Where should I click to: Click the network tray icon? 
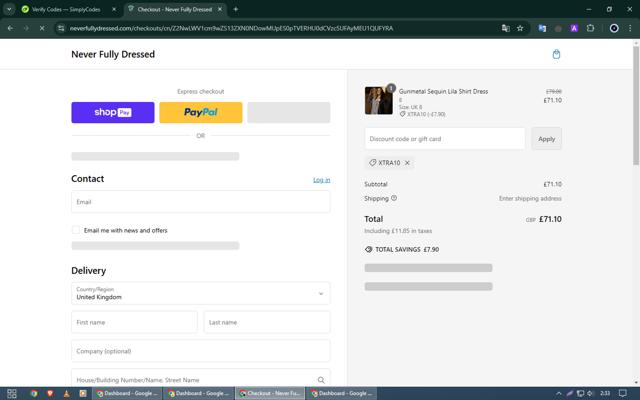[580, 393]
